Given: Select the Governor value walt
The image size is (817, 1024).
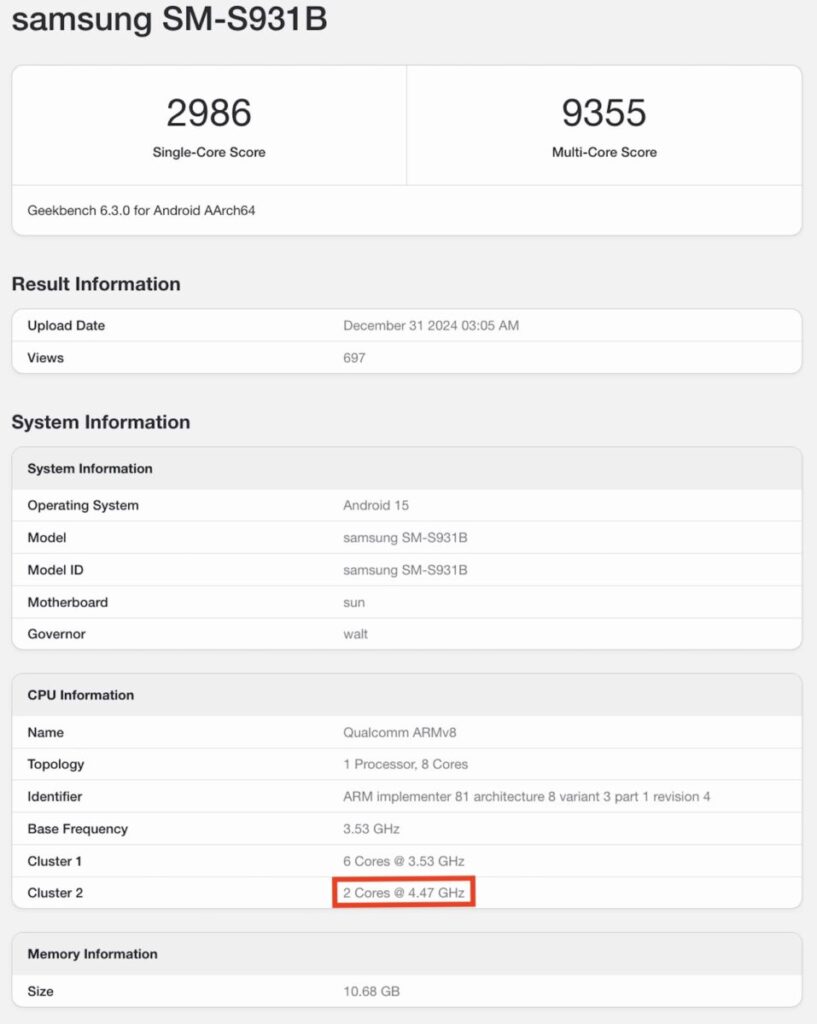Looking at the screenshot, I should coord(355,634).
